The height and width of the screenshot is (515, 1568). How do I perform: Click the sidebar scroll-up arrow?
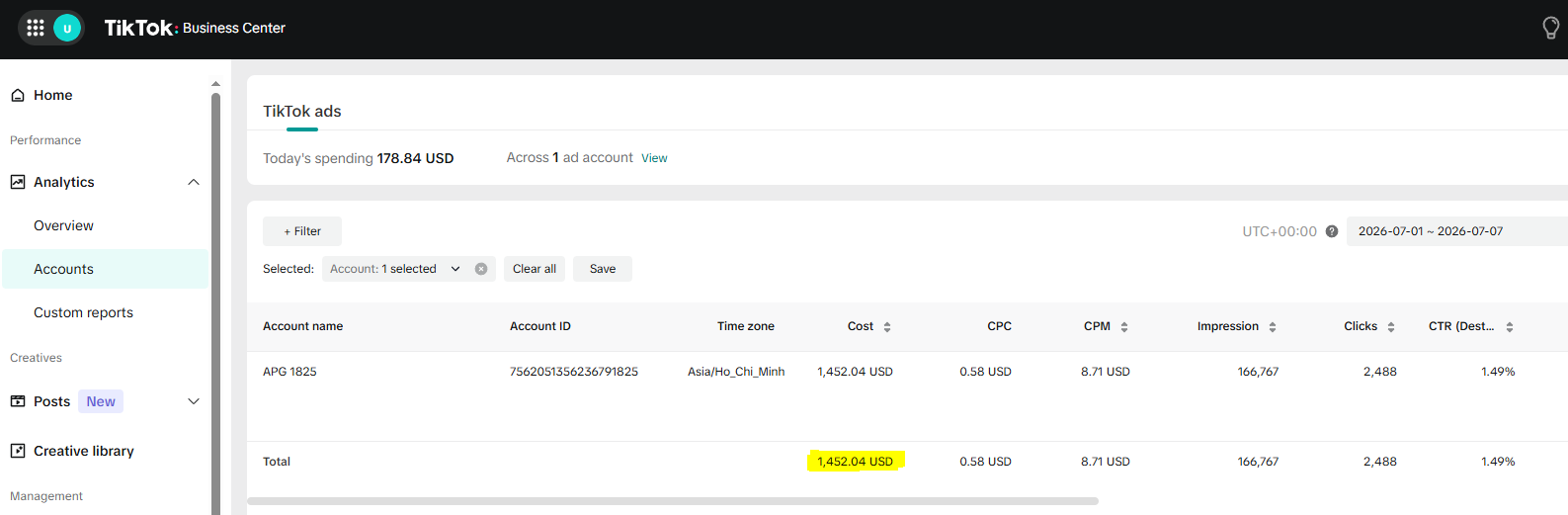[215, 84]
